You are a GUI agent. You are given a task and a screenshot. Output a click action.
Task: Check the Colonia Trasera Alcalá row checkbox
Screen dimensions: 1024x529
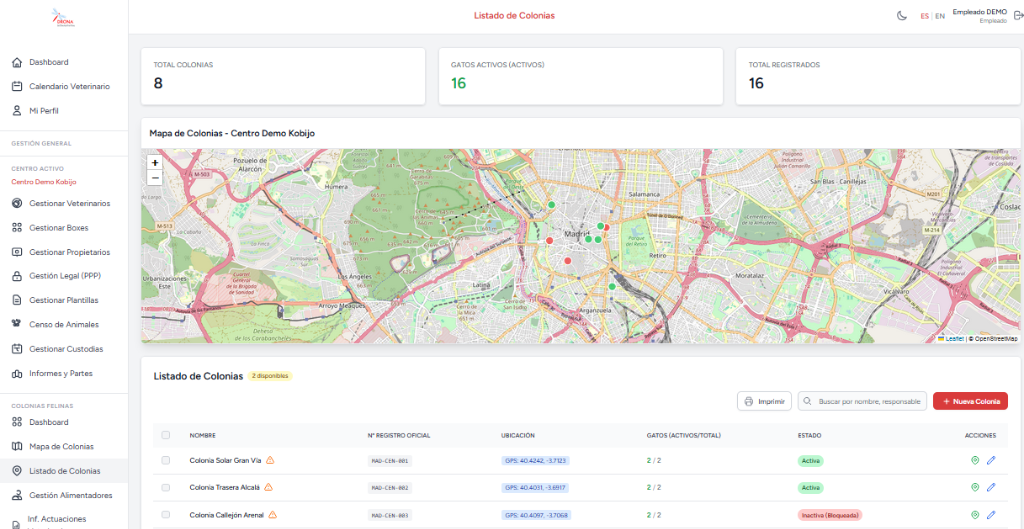coord(165,487)
